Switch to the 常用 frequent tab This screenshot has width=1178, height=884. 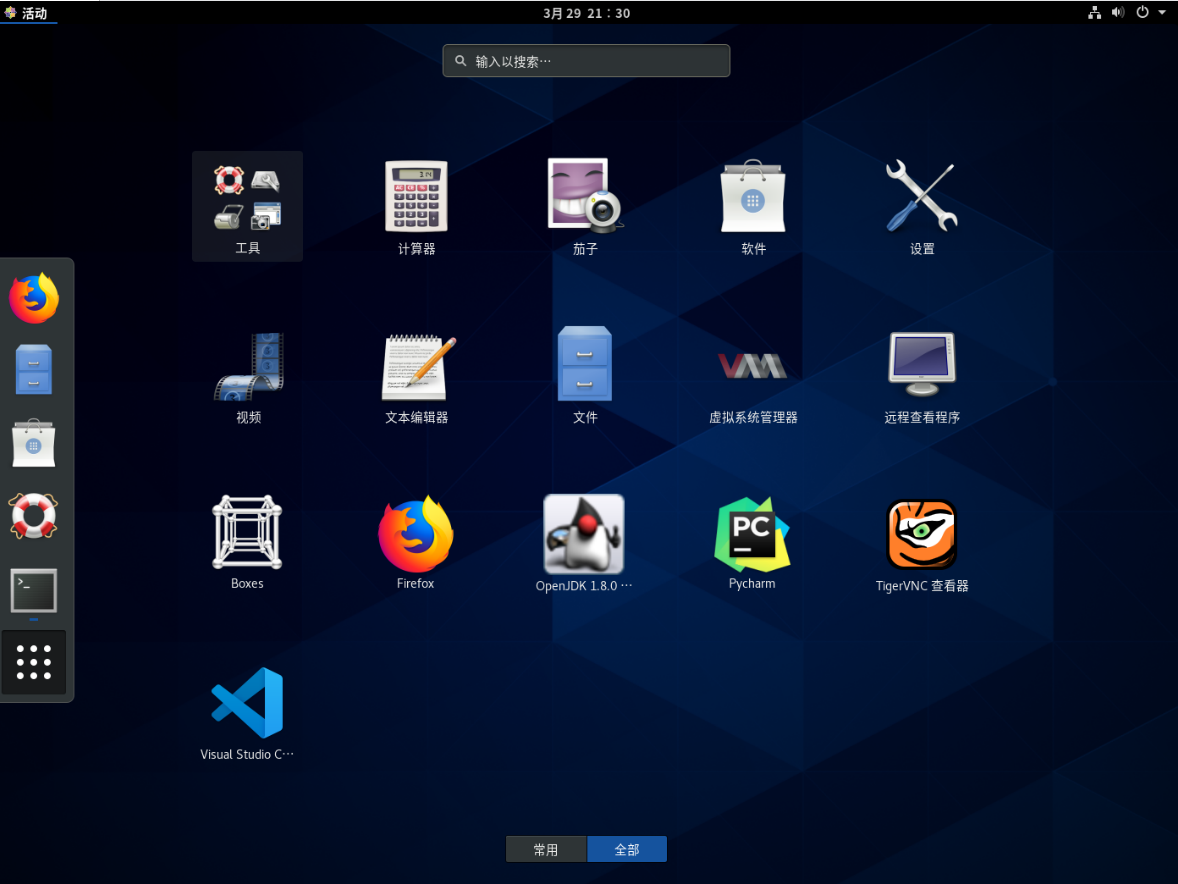coord(546,849)
